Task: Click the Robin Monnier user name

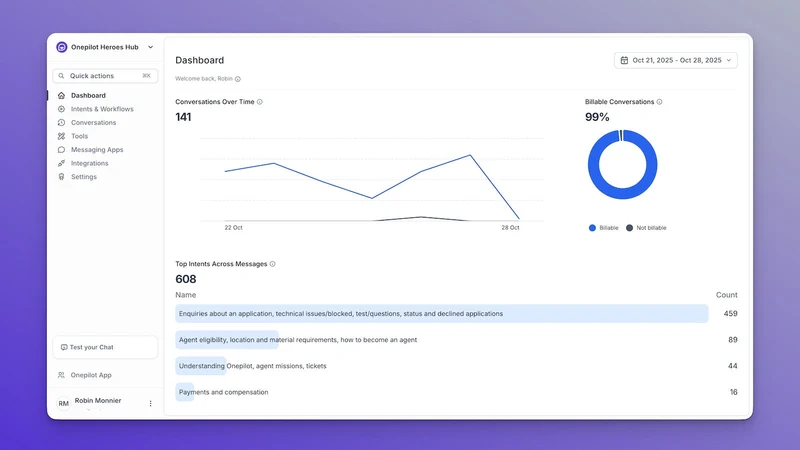Action: [98, 401]
